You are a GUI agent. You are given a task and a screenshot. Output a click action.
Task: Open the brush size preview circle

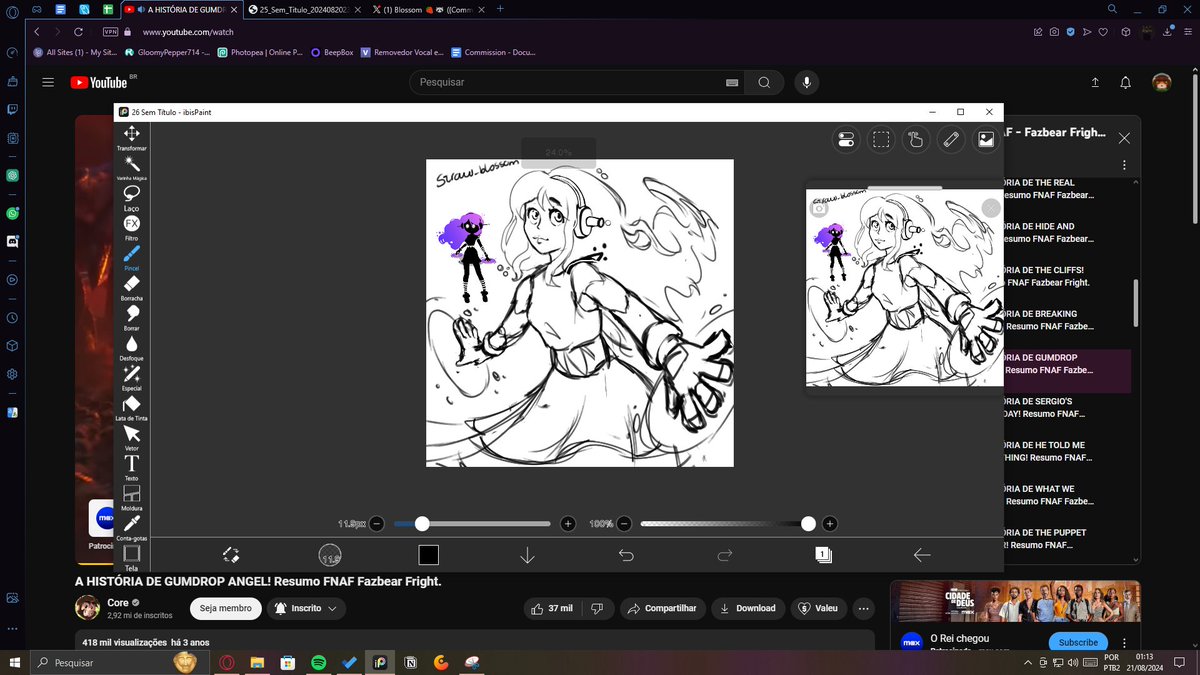330,555
